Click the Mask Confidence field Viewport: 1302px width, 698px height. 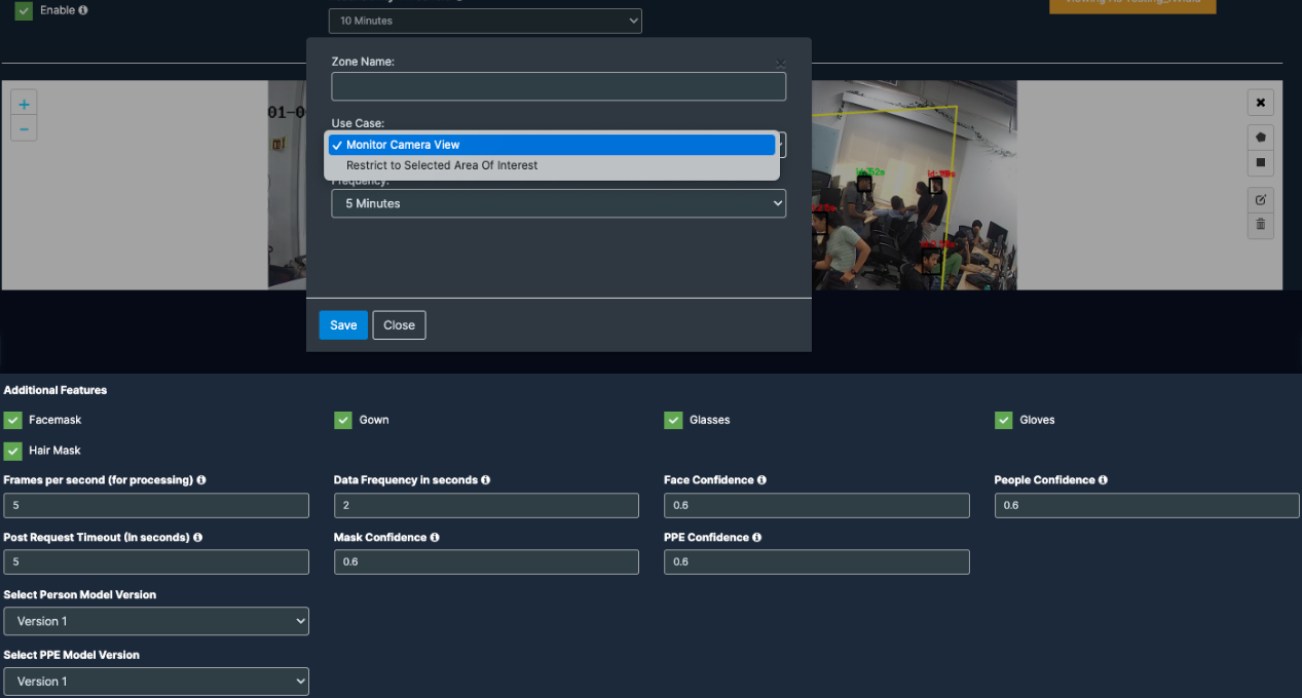coord(486,562)
